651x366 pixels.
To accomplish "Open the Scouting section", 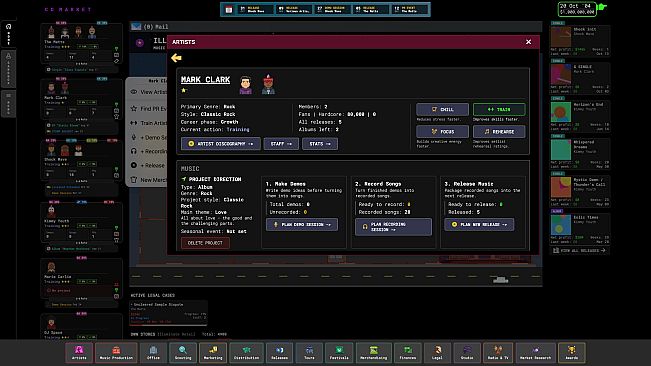I will click(x=183, y=352).
